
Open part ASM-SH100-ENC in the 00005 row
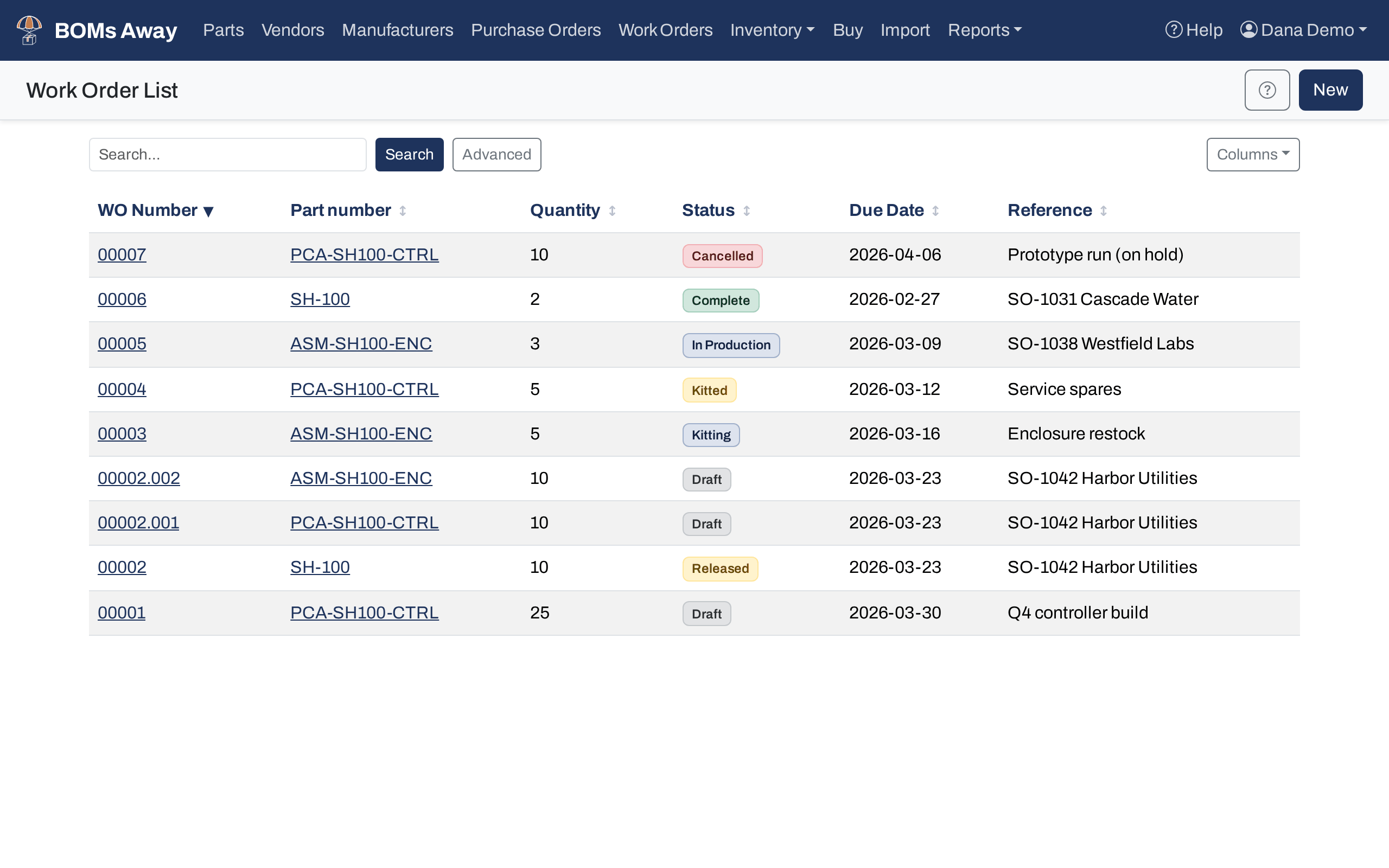click(x=361, y=343)
